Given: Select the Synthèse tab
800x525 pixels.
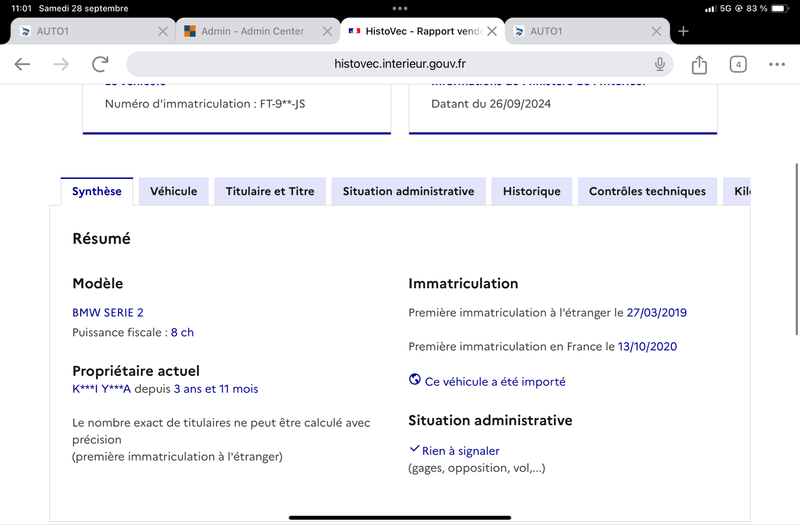Looking at the screenshot, I should [x=97, y=191].
